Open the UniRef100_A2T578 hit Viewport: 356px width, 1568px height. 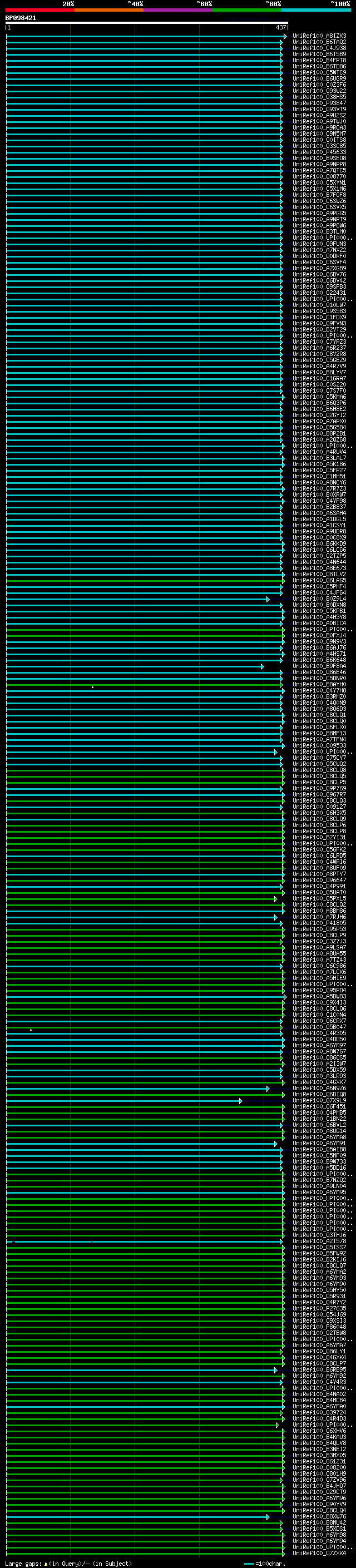coord(319,1241)
